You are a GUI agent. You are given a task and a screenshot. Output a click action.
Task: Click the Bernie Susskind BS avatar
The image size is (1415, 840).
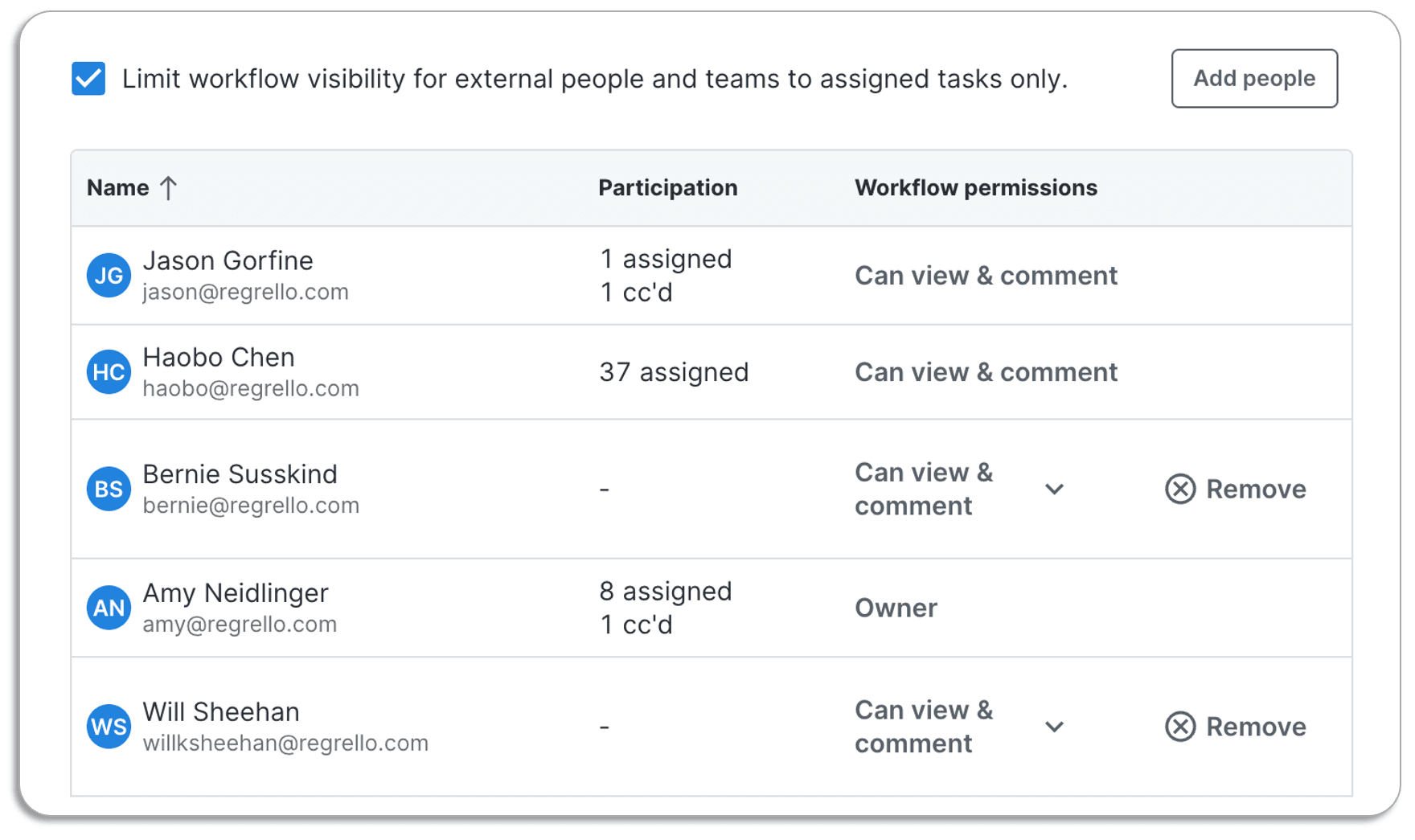[x=109, y=489]
